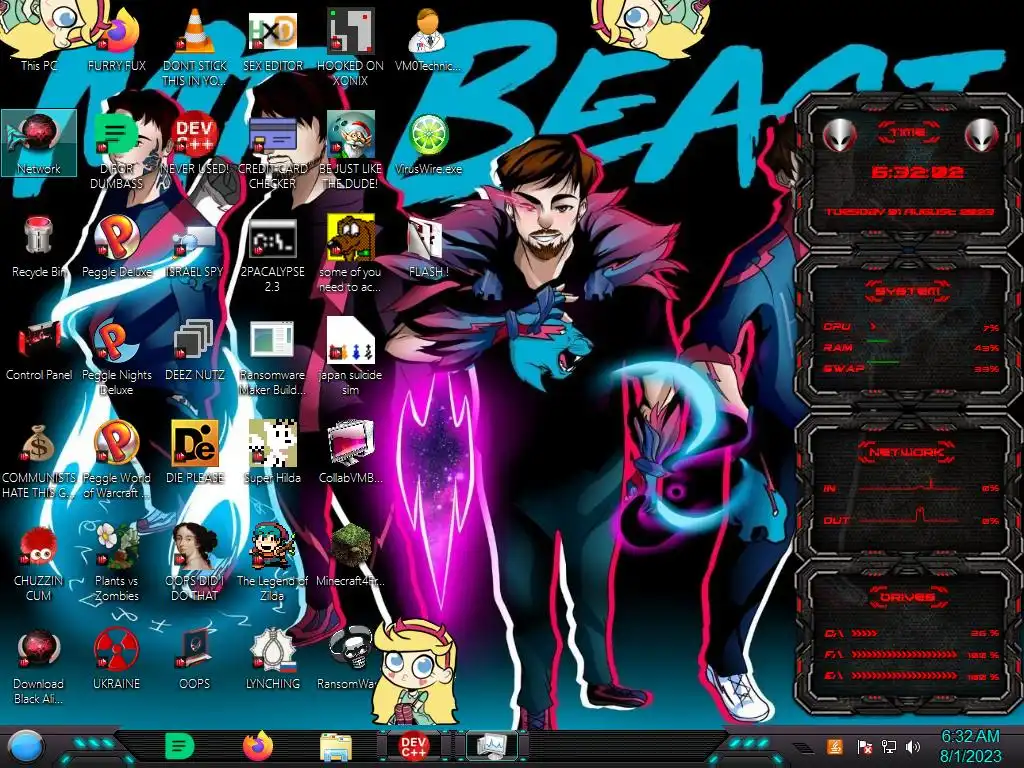Viewport: 1024px width, 768px height.
Task: Launch Firefox from the taskbar
Action: pos(258,746)
